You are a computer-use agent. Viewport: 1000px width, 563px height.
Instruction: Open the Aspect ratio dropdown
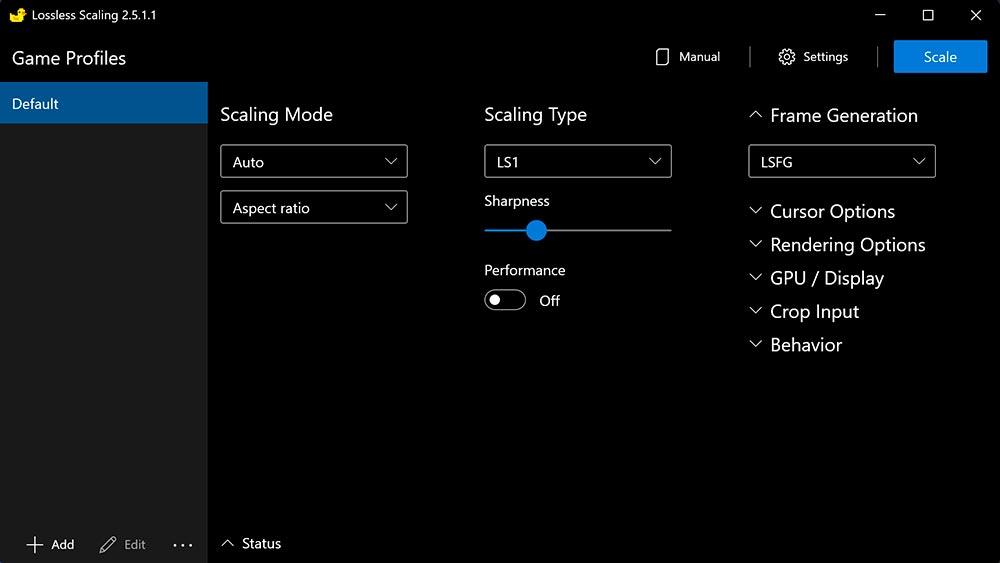pyautogui.click(x=313, y=207)
